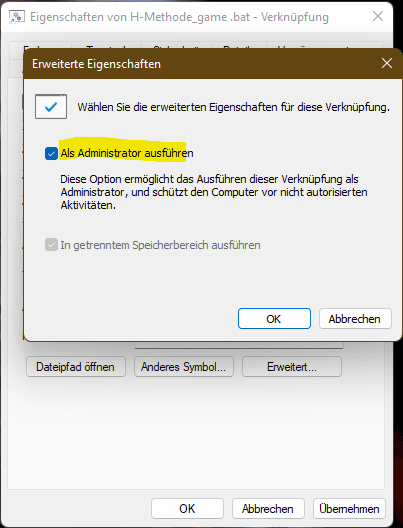403x528 pixels.
Task: Click OK at the bottom of Eigenschaften window
Action: [187, 508]
